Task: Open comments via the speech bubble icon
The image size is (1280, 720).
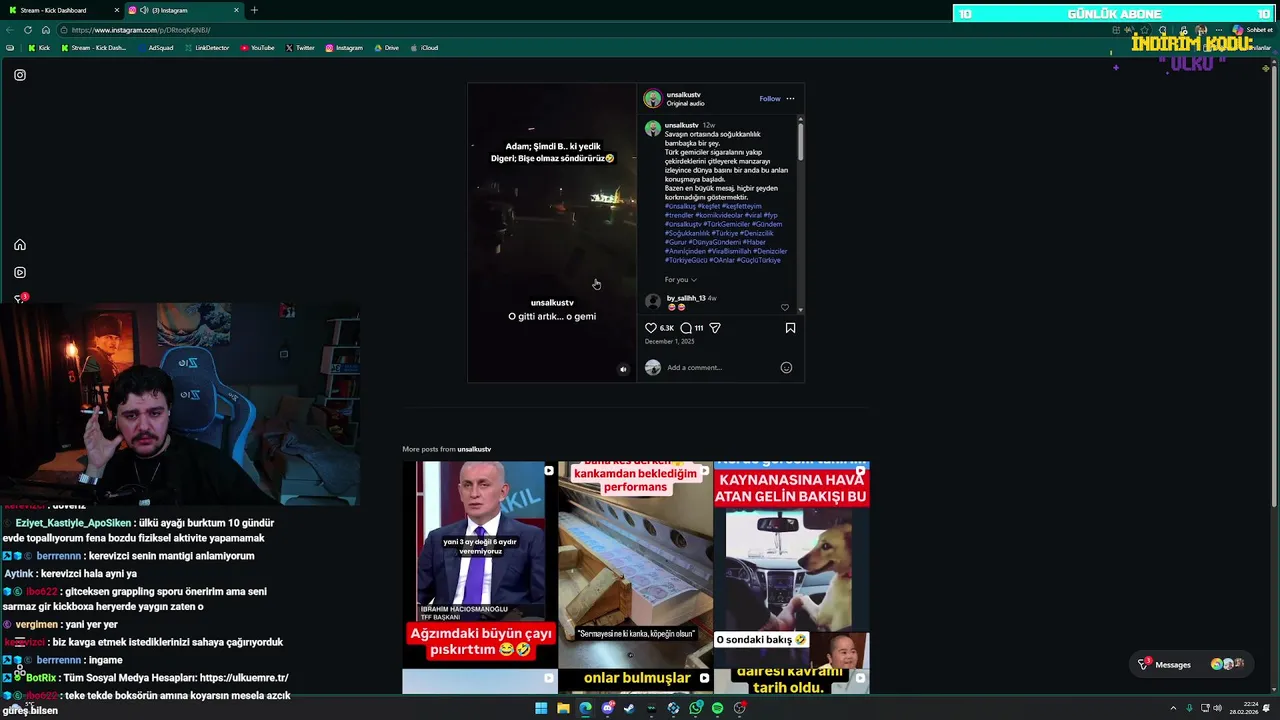Action: pyautogui.click(x=686, y=328)
